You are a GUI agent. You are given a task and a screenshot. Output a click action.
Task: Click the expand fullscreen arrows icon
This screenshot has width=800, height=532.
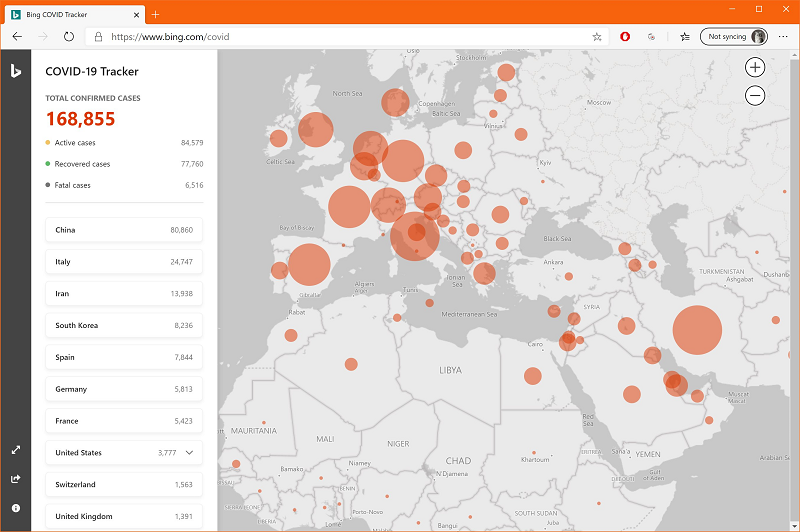[16, 451]
